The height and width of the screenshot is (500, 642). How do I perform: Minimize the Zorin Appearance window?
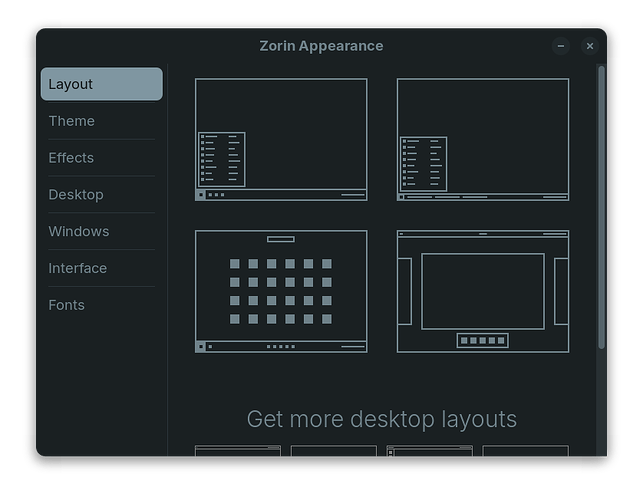tap(561, 46)
